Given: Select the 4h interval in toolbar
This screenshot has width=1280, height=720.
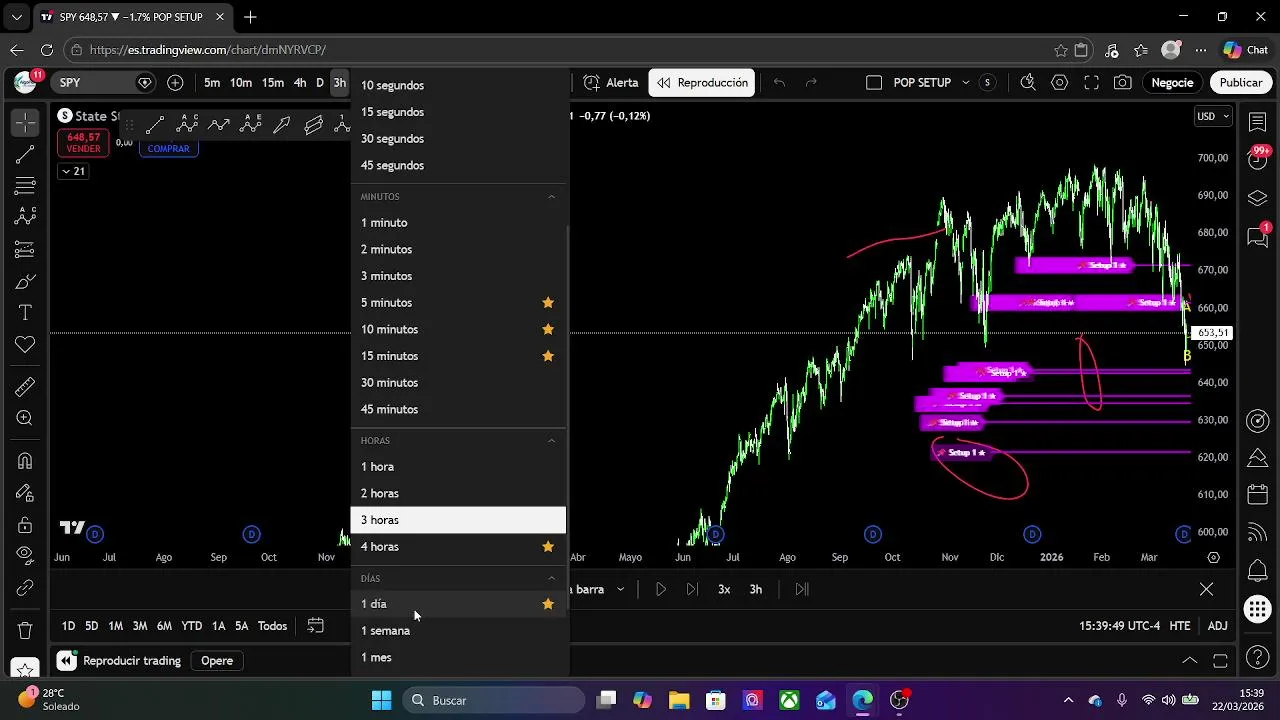Looking at the screenshot, I should (x=300, y=83).
